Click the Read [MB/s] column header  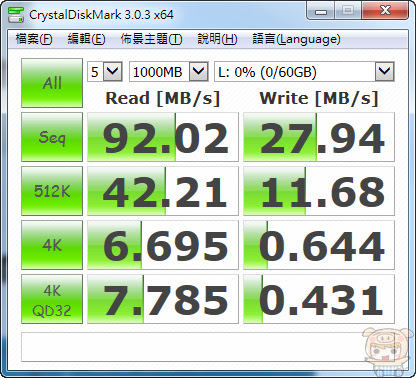coord(163,99)
